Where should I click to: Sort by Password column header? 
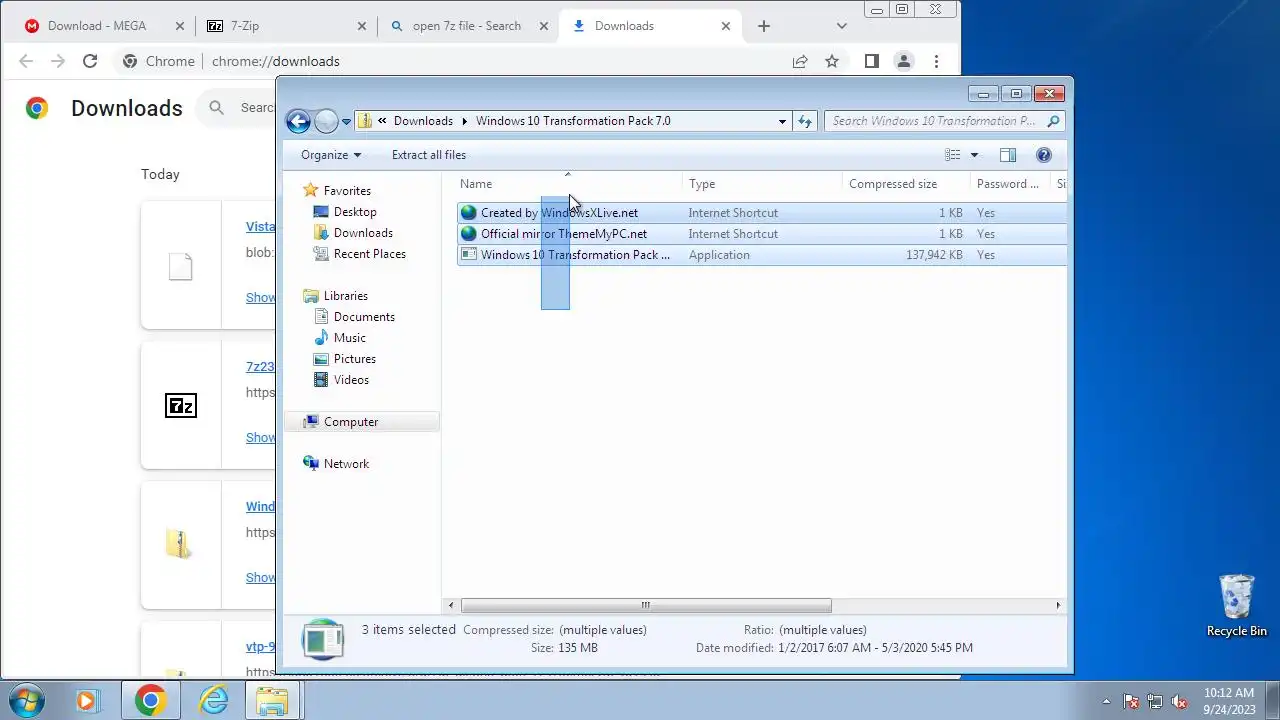tap(1010, 184)
